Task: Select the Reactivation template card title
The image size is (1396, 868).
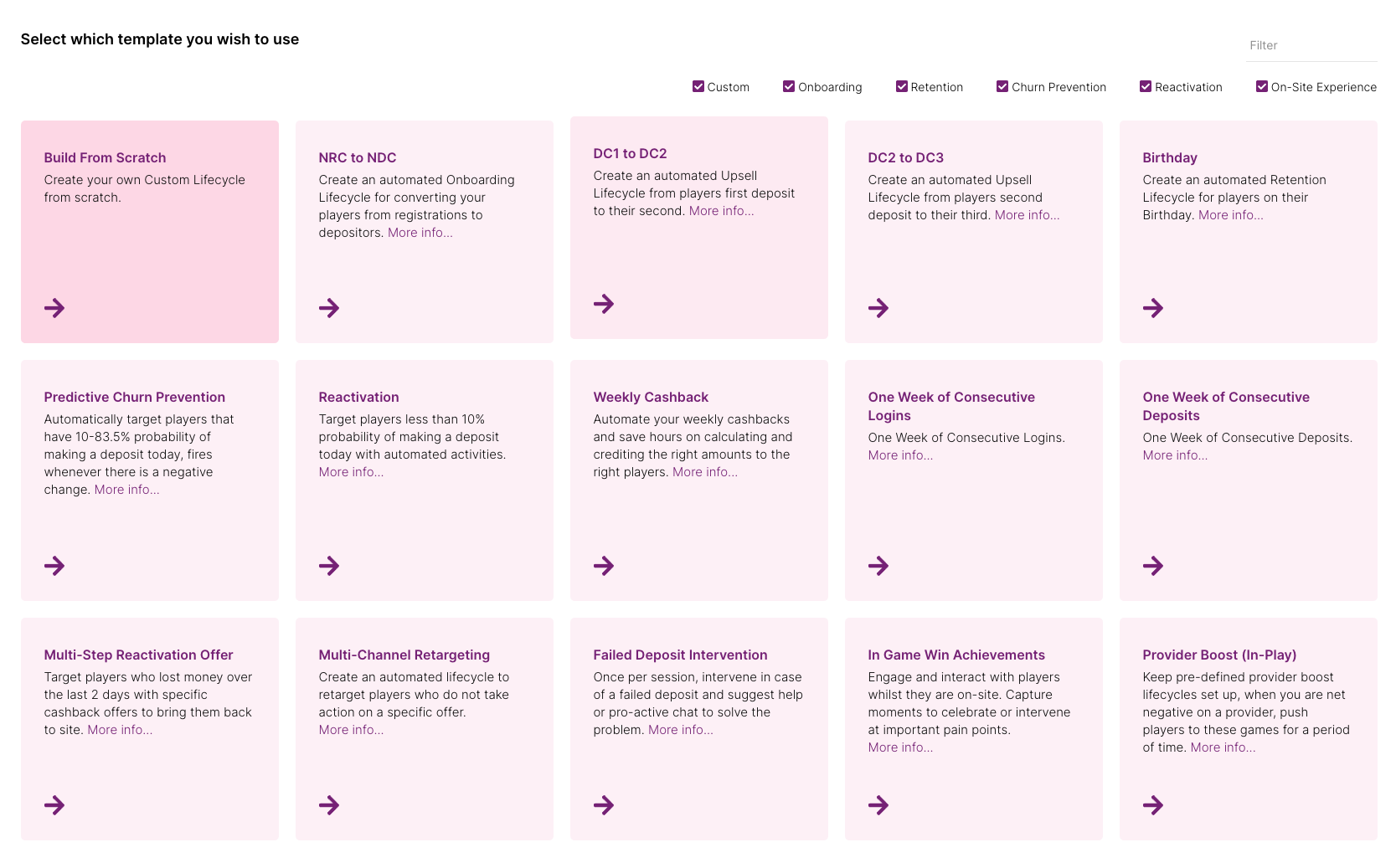Action: [x=358, y=397]
